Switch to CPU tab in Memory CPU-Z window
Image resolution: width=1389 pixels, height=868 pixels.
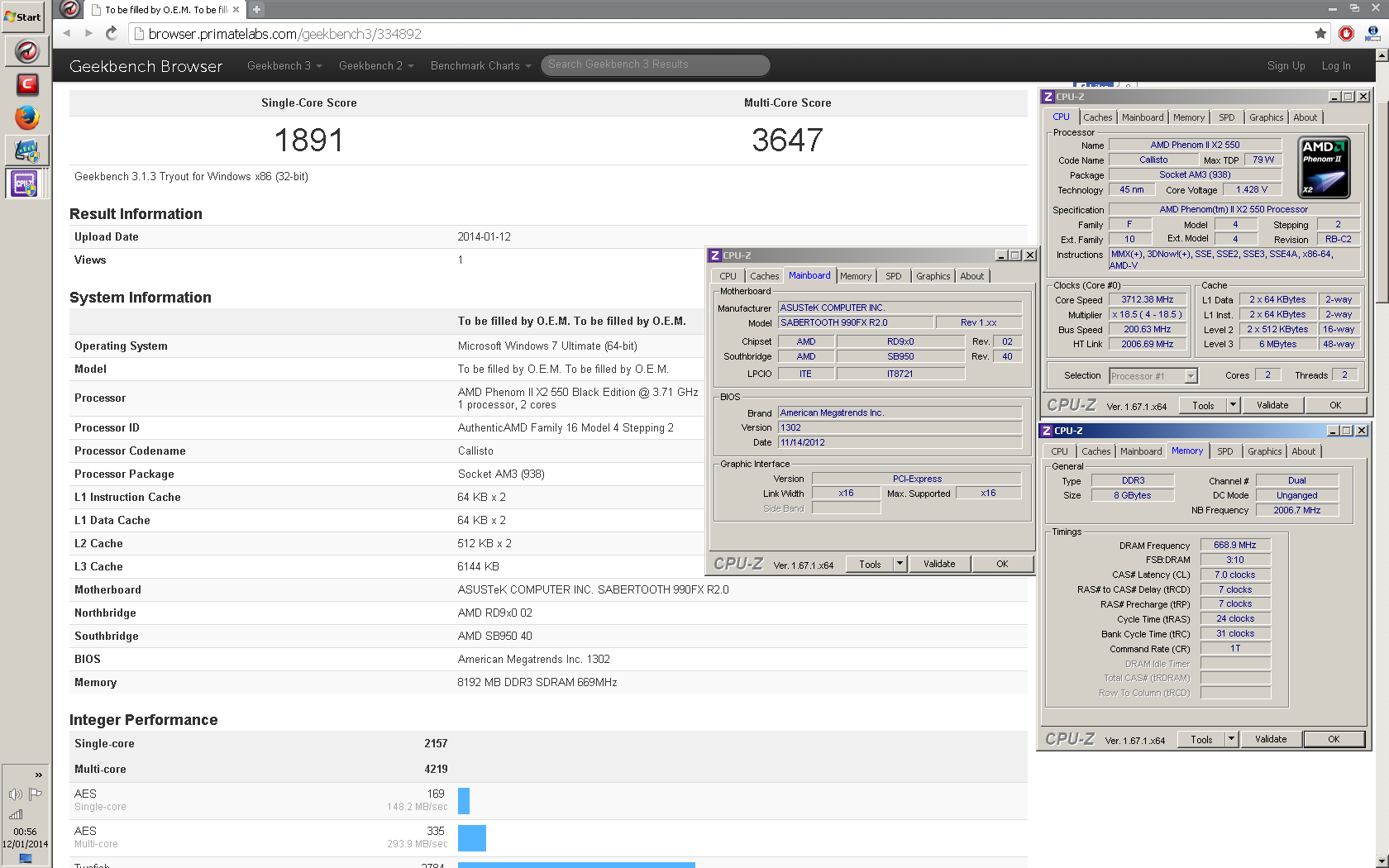(1059, 451)
